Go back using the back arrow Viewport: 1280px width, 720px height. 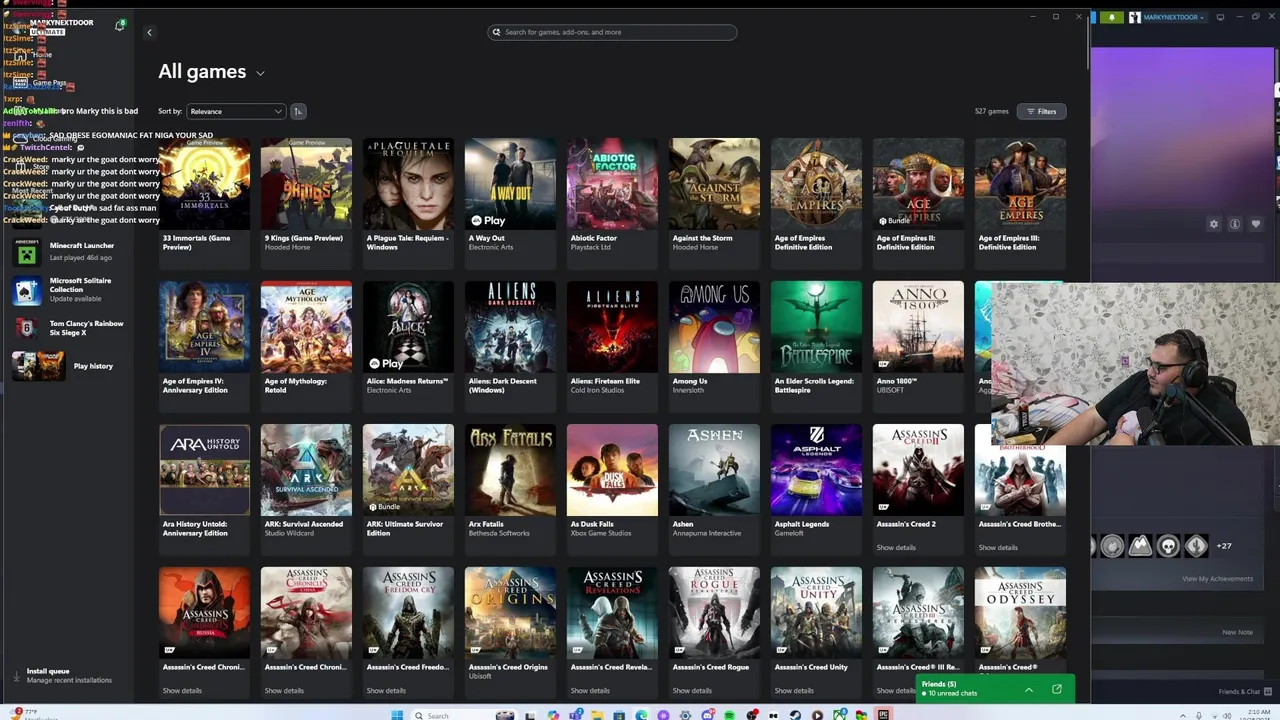point(149,32)
